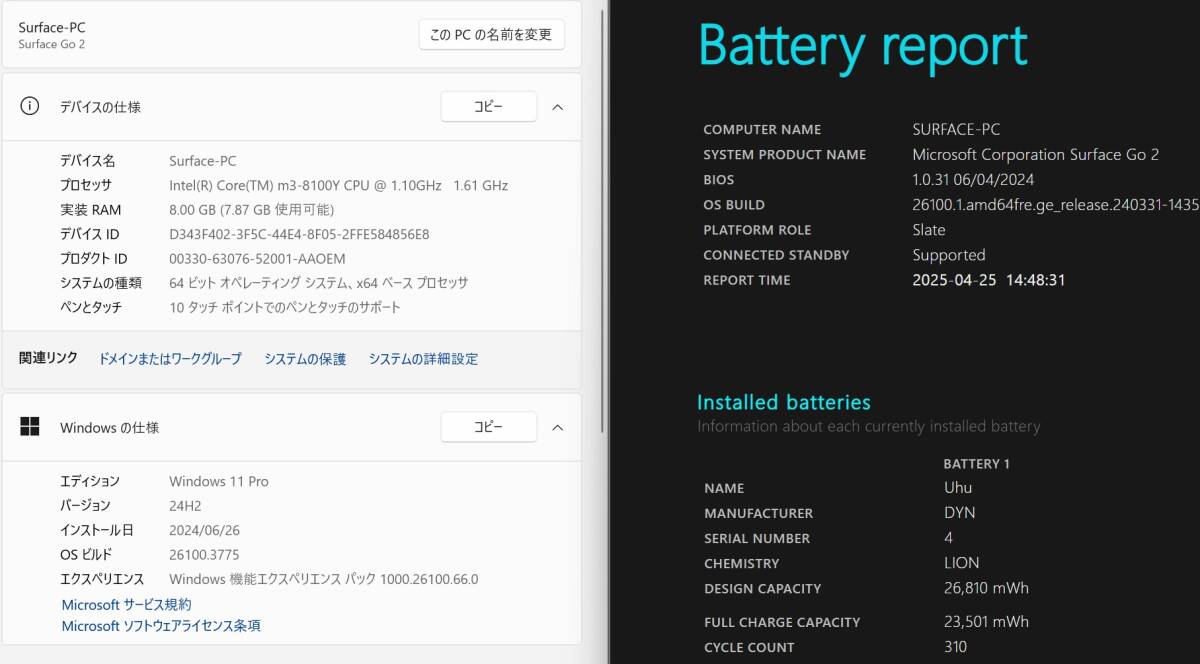Viewport: 1200px width, 664px height.
Task: Select the OS build value 26100.3775
Action: (204, 554)
